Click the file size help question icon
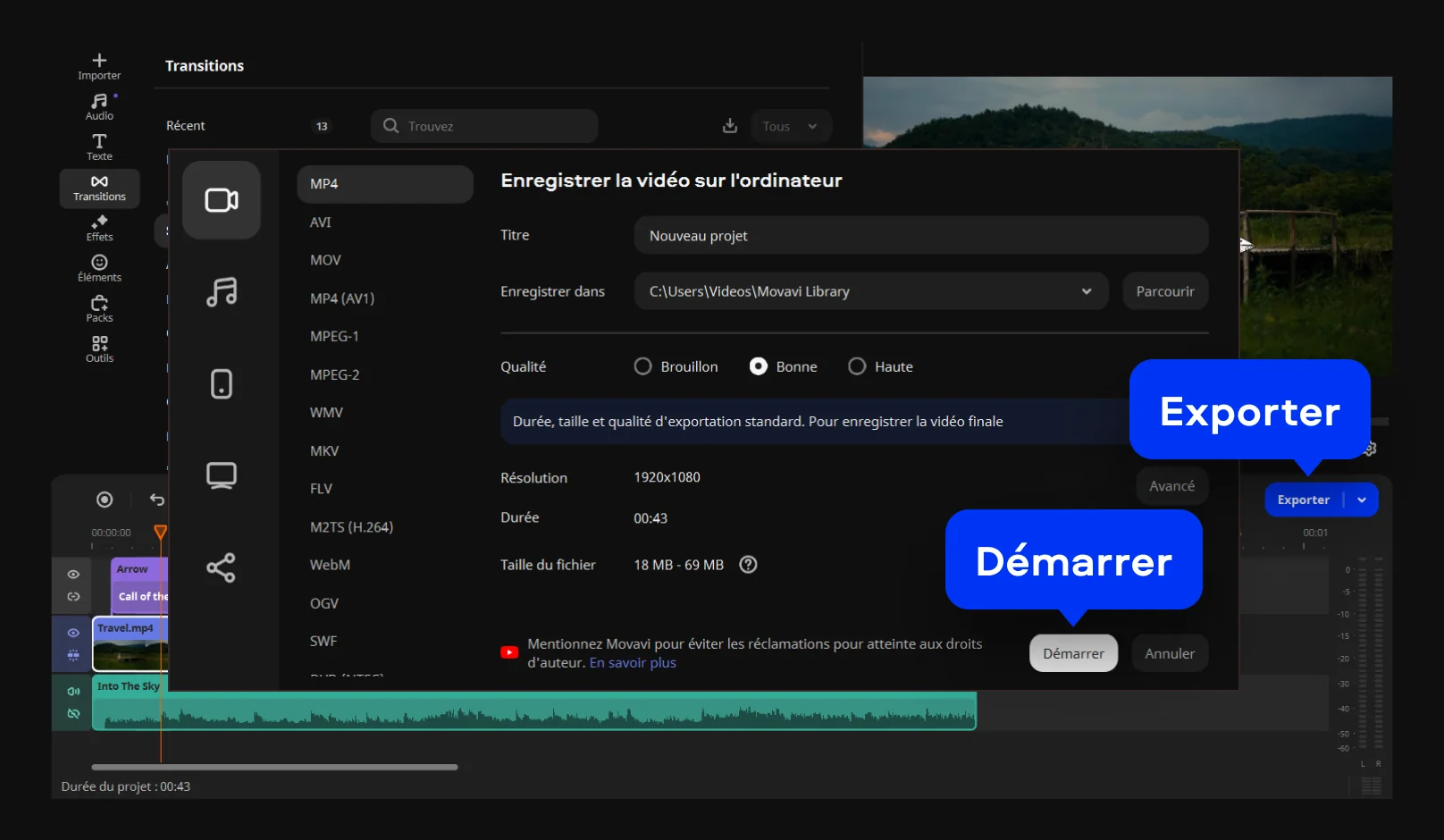 (748, 565)
